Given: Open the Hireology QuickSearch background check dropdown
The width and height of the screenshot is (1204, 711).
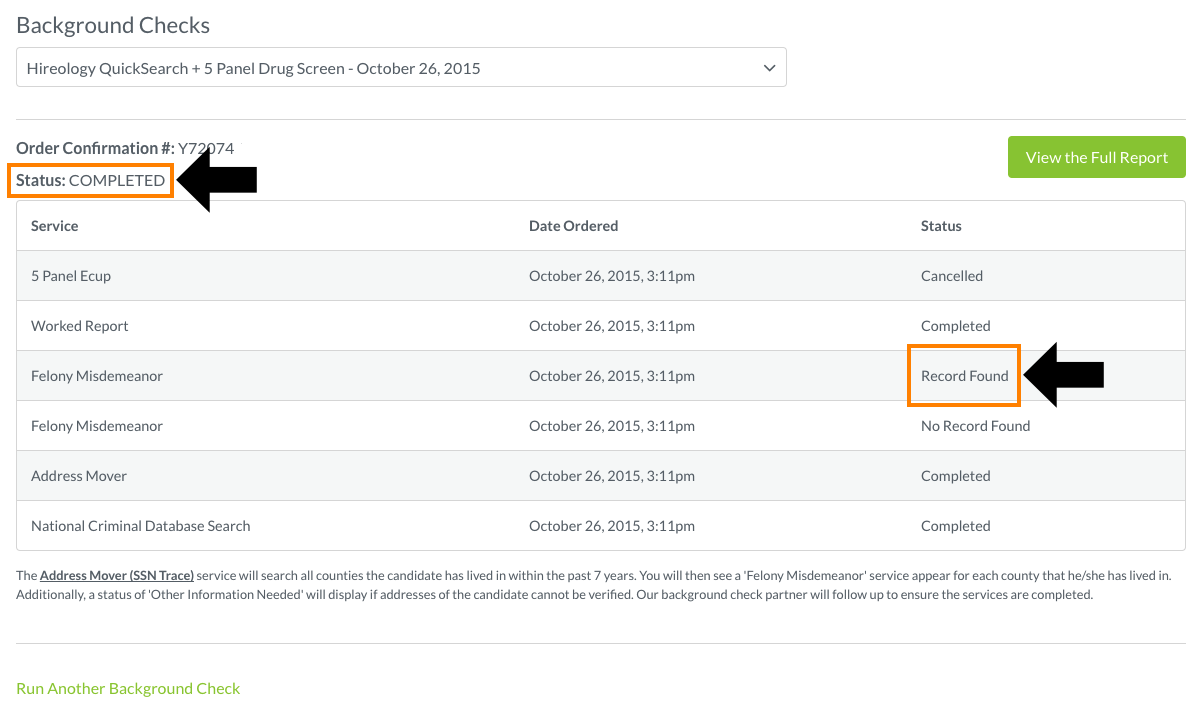Looking at the screenshot, I should [401, 68].
